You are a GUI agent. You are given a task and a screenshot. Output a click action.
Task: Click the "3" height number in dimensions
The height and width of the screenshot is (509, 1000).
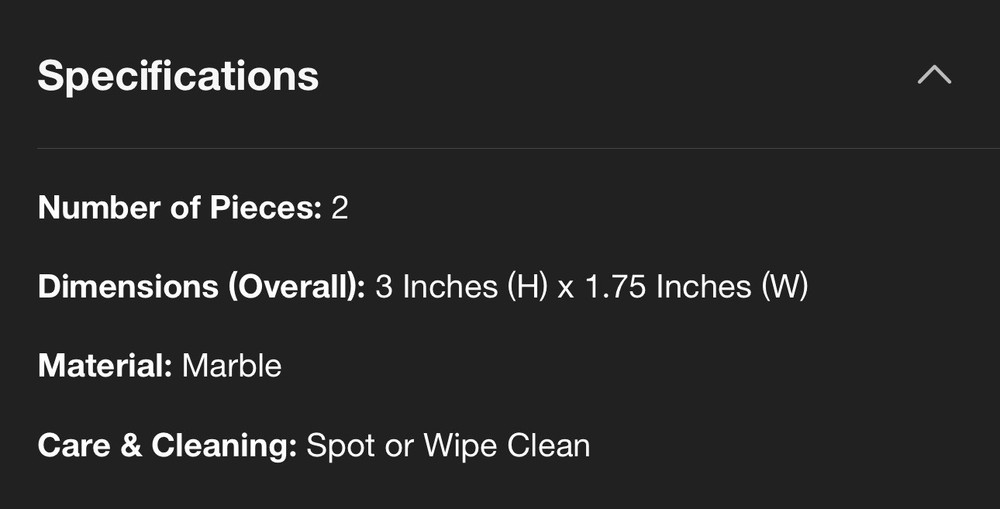[x=384, y=287]
